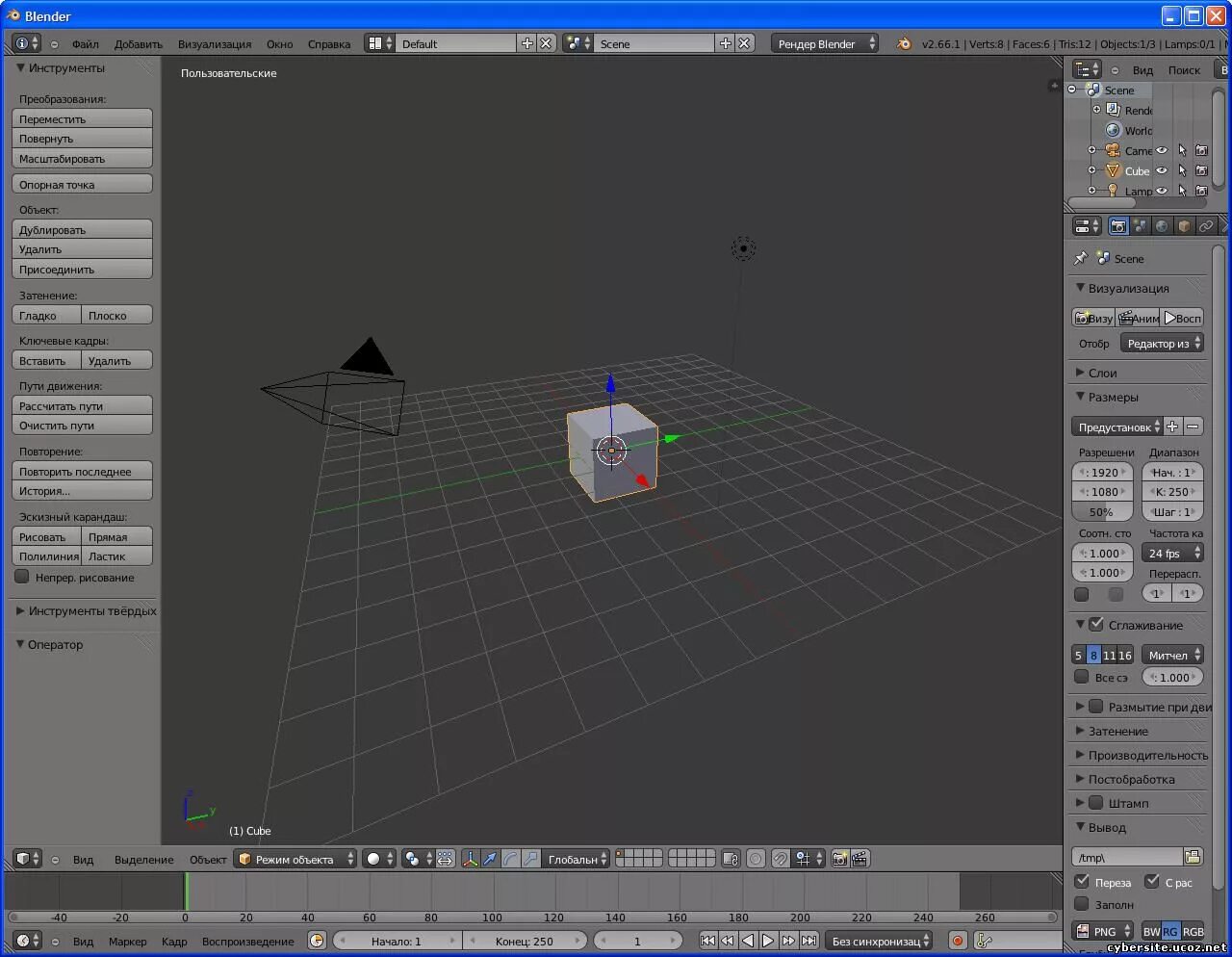
Task: Click the pin icon next to Scene
Action: [1080, 258]
